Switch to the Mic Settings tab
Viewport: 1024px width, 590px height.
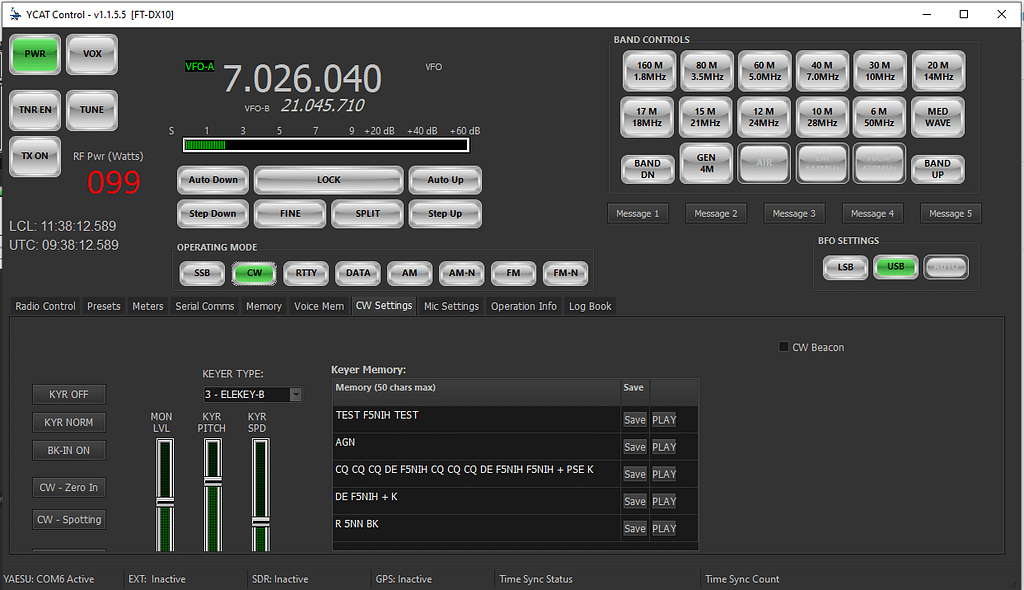click(x=451, y=306)
